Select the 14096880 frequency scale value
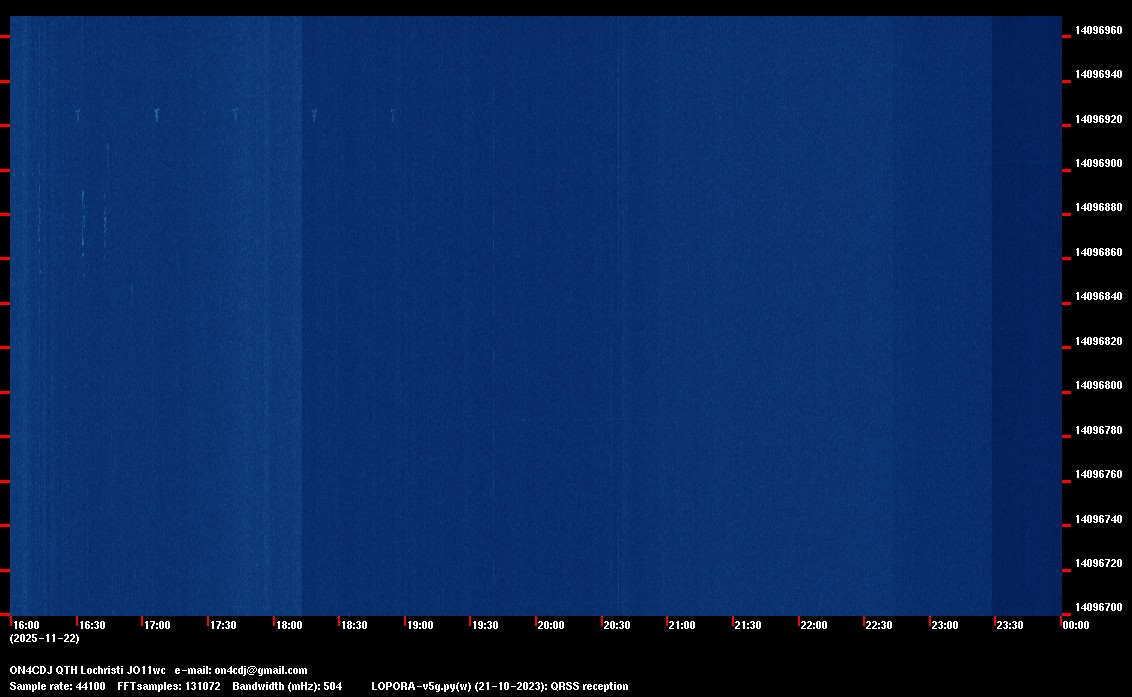Image resolution: width=1132 pixels, height=697 pixels. (x=1098, y=207)
